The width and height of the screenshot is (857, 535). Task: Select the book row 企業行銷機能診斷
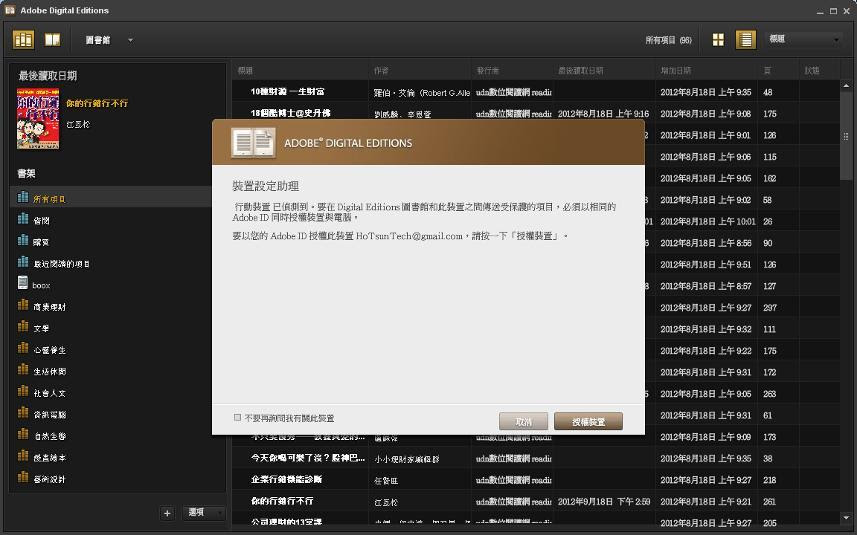[536, 480]
